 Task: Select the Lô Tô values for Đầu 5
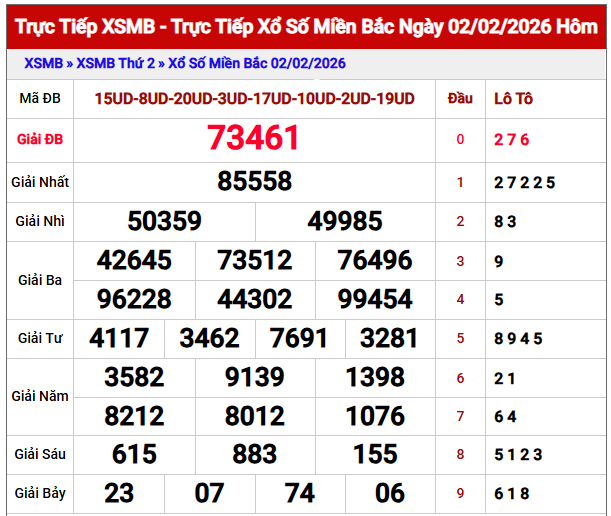tap(518, 338)
